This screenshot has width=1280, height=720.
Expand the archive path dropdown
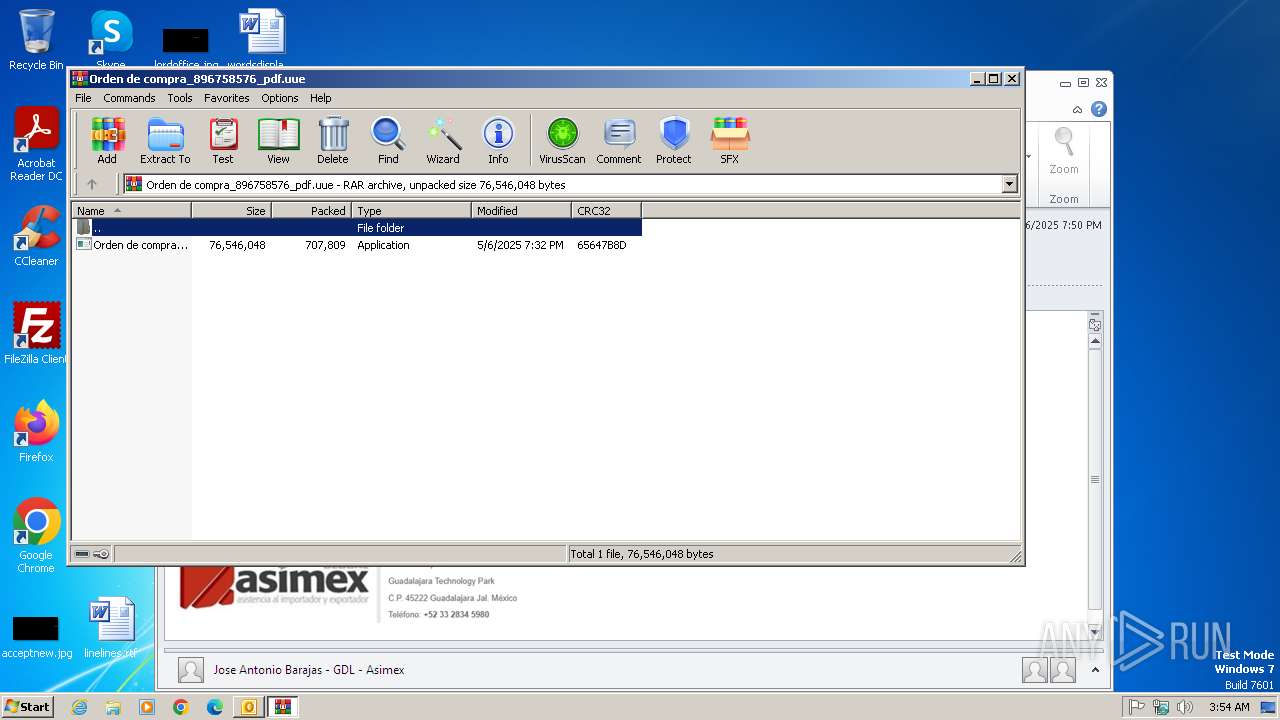[1009, 184]
